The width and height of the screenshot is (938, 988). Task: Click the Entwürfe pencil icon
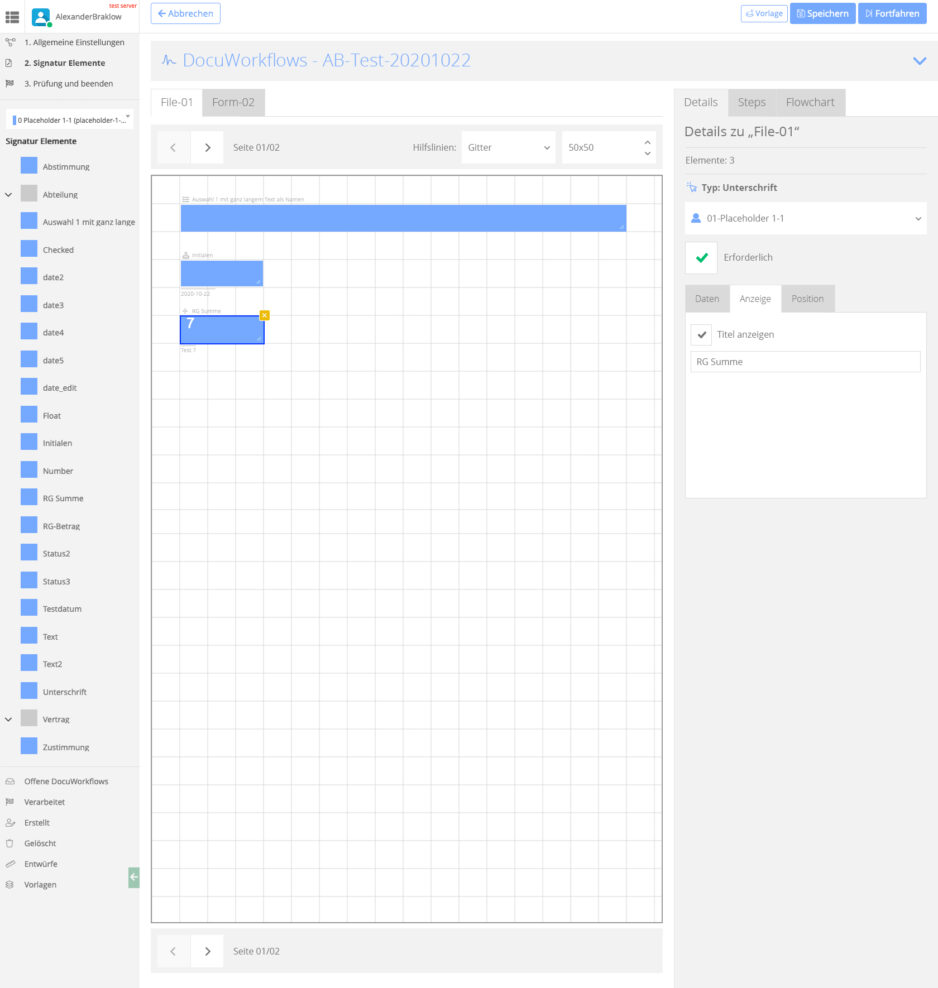tap(10, 863)
